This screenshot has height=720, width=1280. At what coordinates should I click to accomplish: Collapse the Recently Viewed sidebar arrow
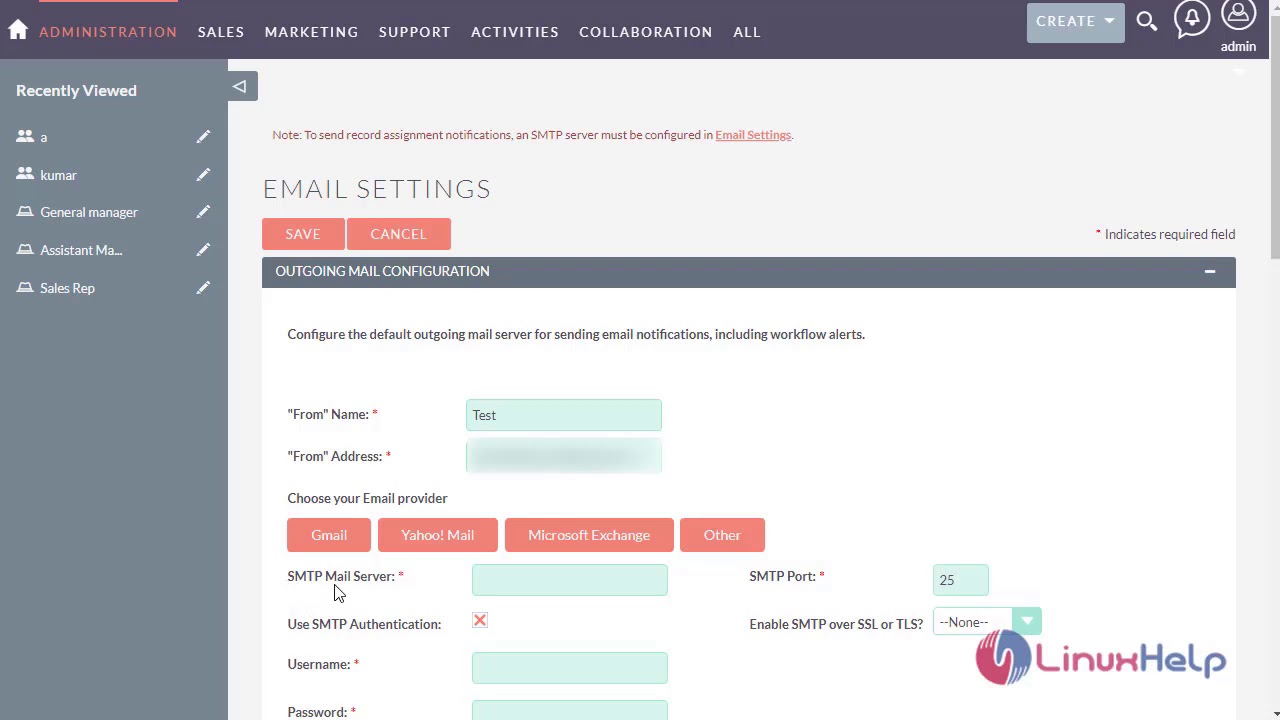[x=240, y=87]
